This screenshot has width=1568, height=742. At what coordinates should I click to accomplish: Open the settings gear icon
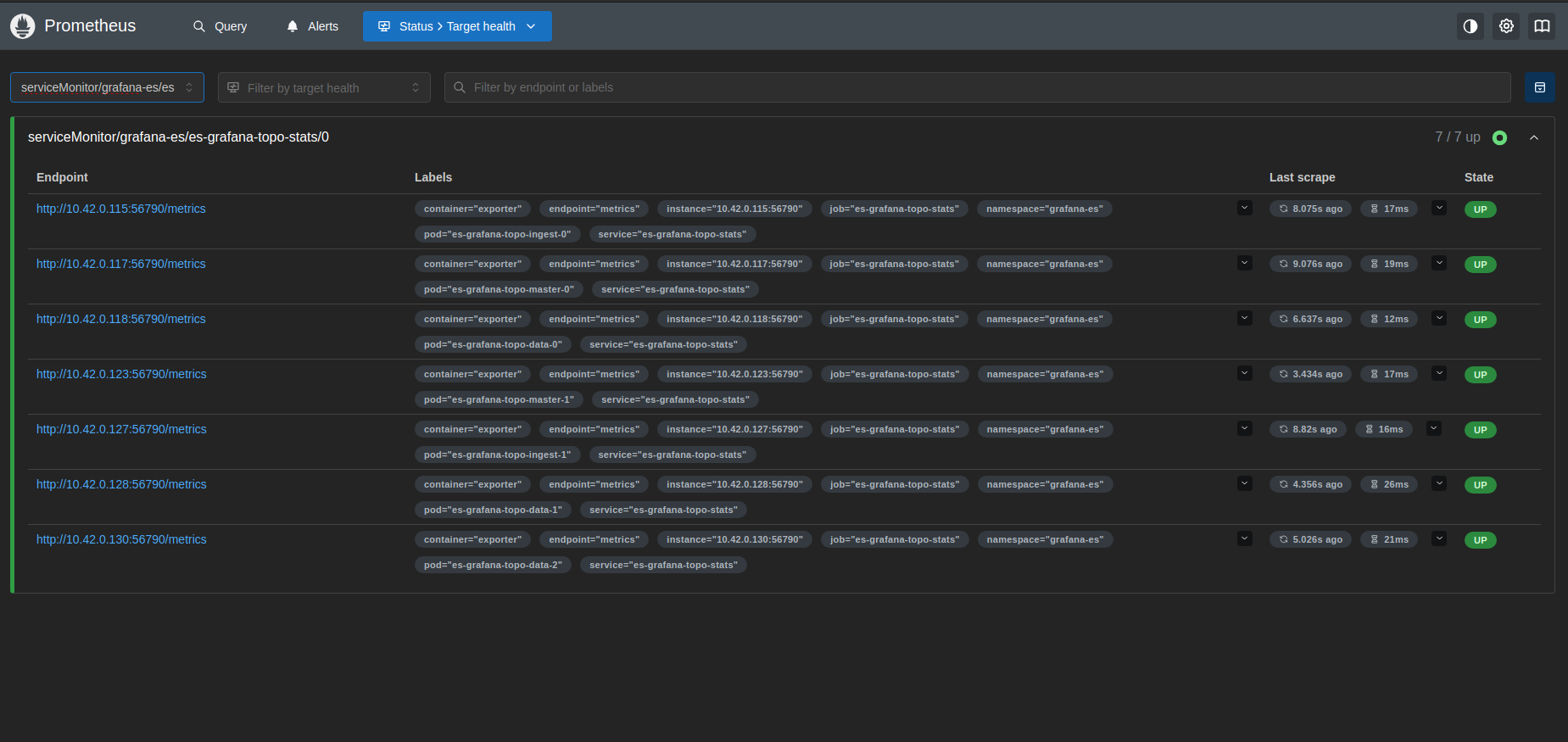1506,26
